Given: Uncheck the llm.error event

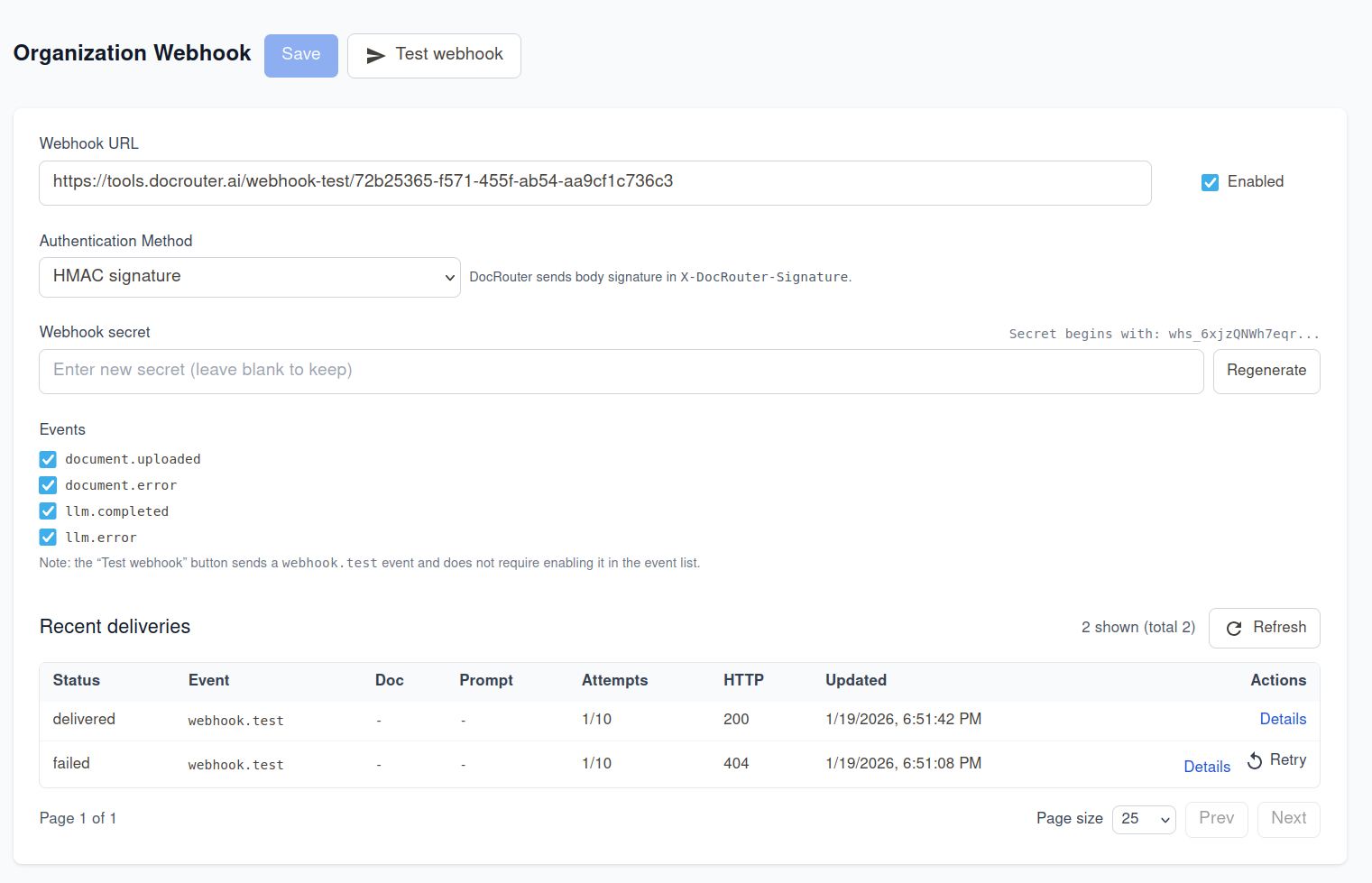Looking at the screenshot, I should point(47,537).
